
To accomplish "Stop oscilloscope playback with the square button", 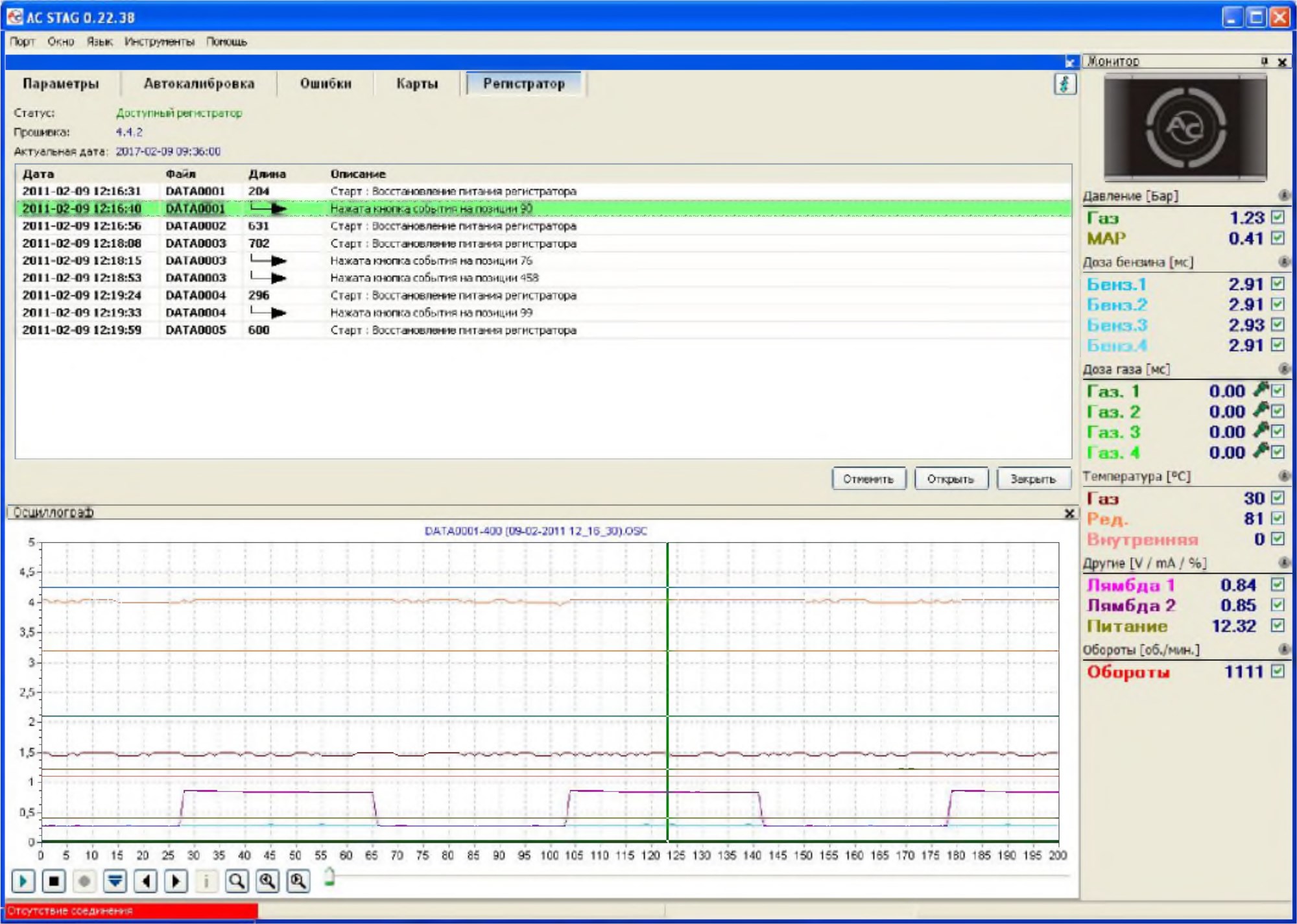I will [x=54, y=881].
